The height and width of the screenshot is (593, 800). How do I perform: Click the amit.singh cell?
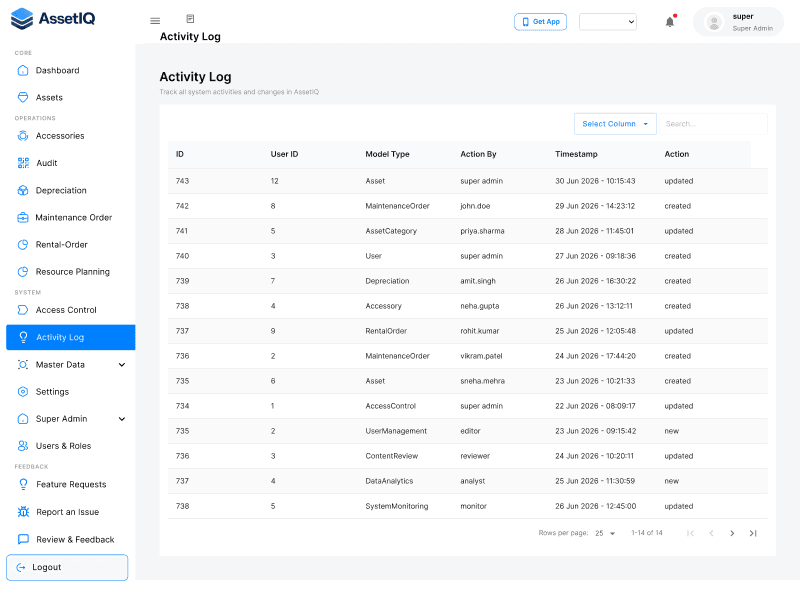pyautogui.click(x=478, y=281)
